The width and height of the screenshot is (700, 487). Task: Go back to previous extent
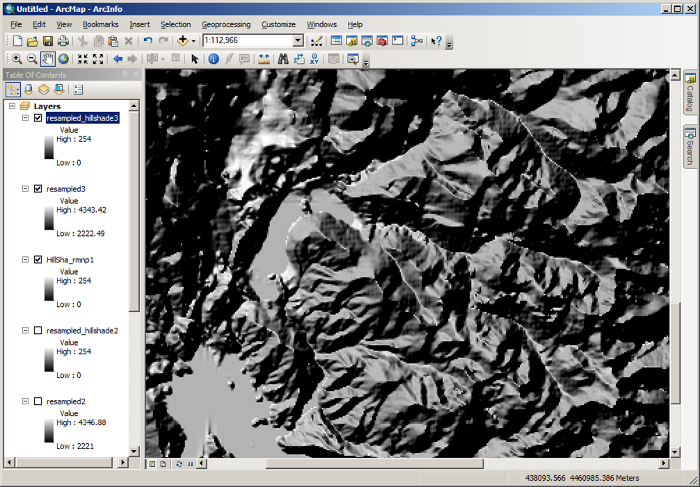click(117, 59)
